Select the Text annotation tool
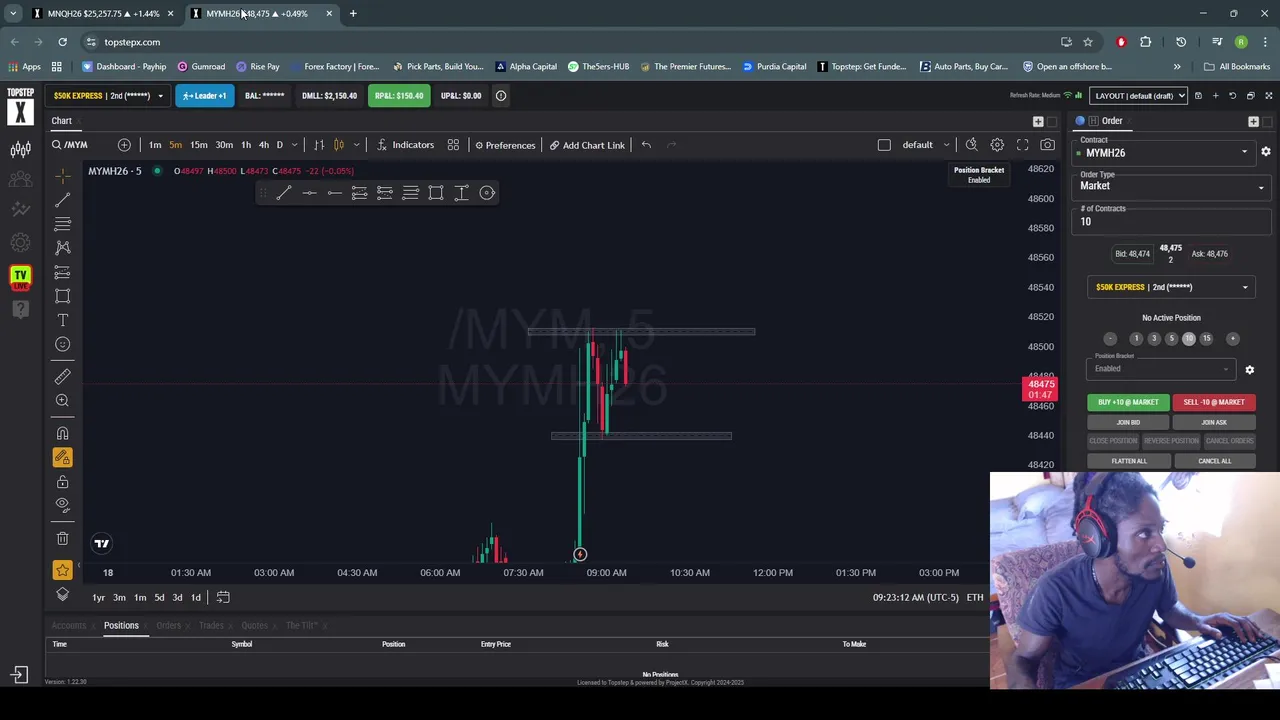This screenshot has height=720, width=1280. (x=62, y=320)
